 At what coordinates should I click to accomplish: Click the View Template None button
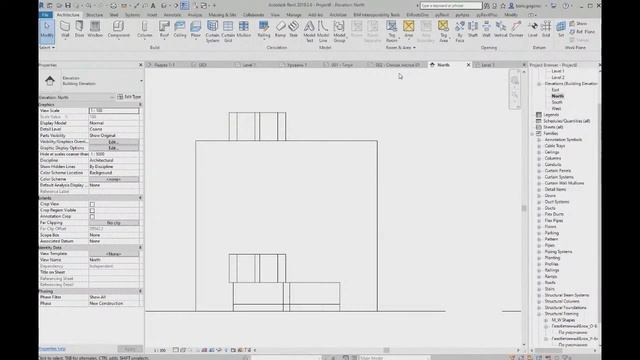(113, 254)
